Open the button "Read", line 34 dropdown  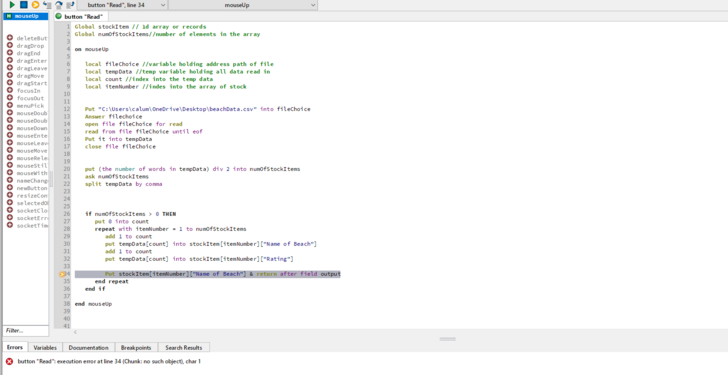(121, 5)
